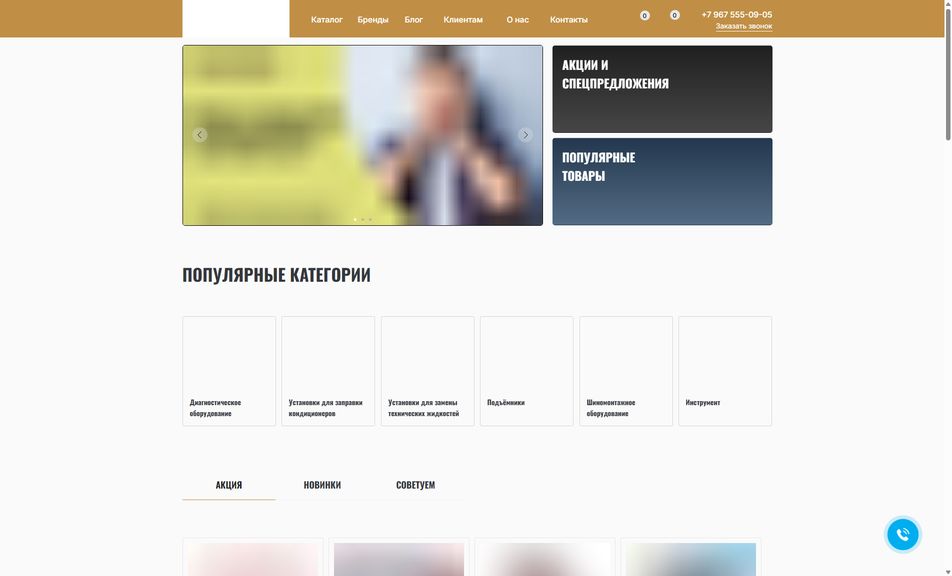952x576 pixels.
Task: Advance the banner slider with right arrow
Action: tap(526, 135)
